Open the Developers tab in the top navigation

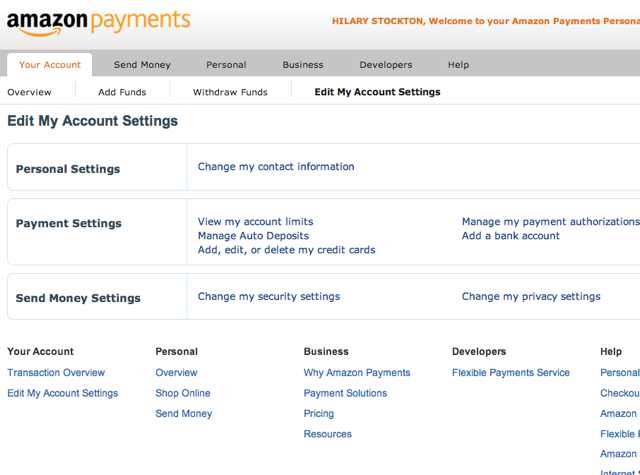(386, 65)
